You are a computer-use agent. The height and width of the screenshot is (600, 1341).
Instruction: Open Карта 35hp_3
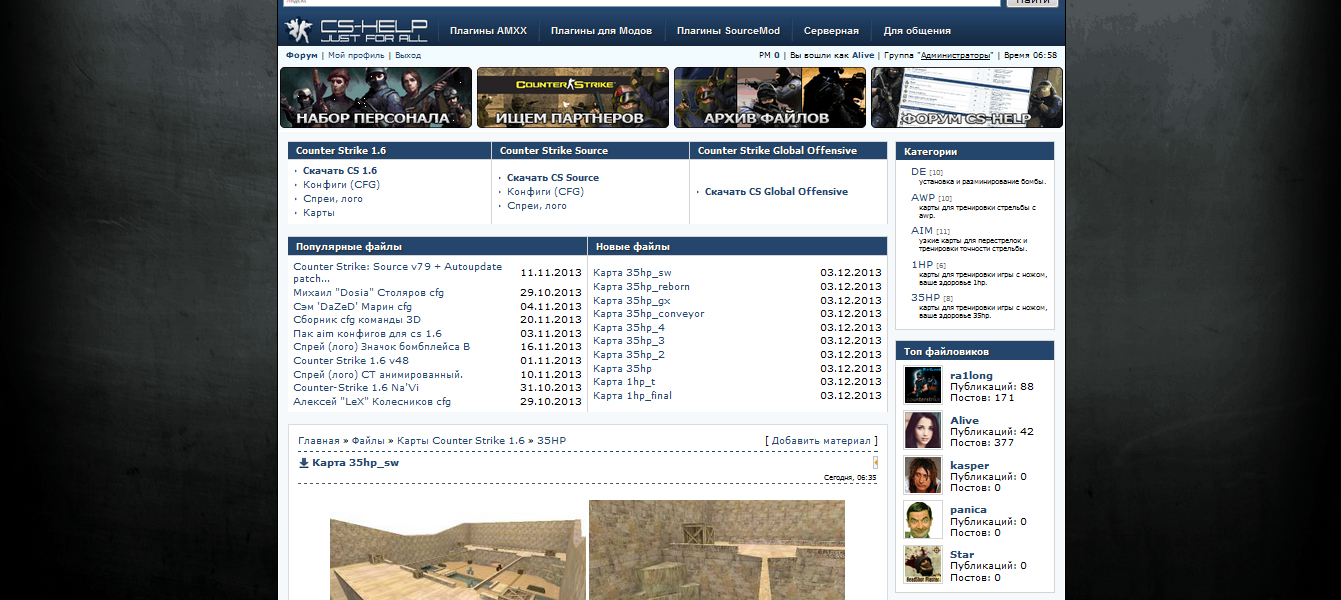click(x=629, y=341)
